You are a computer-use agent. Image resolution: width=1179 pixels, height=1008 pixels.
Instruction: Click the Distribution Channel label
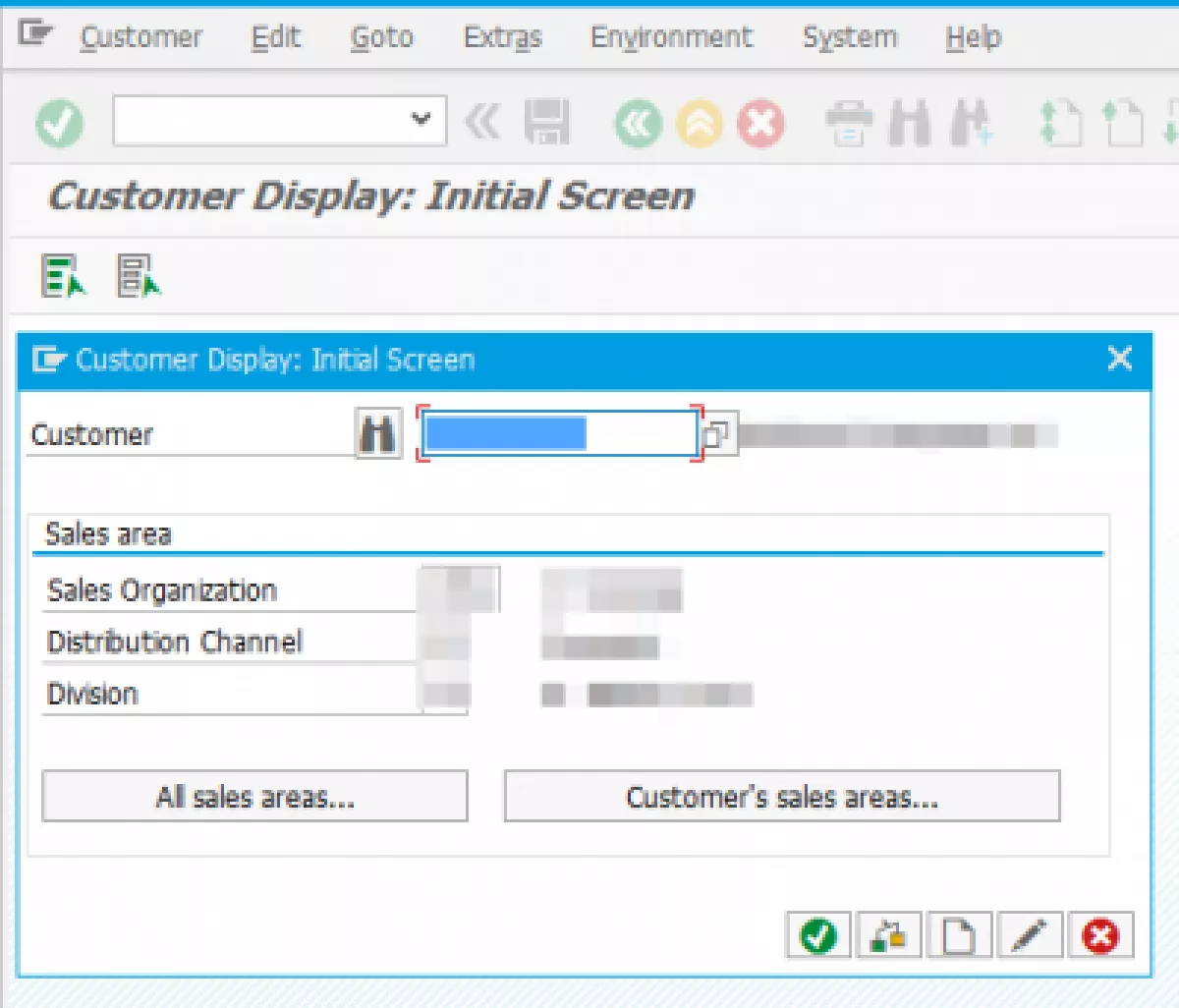[175, 642]
